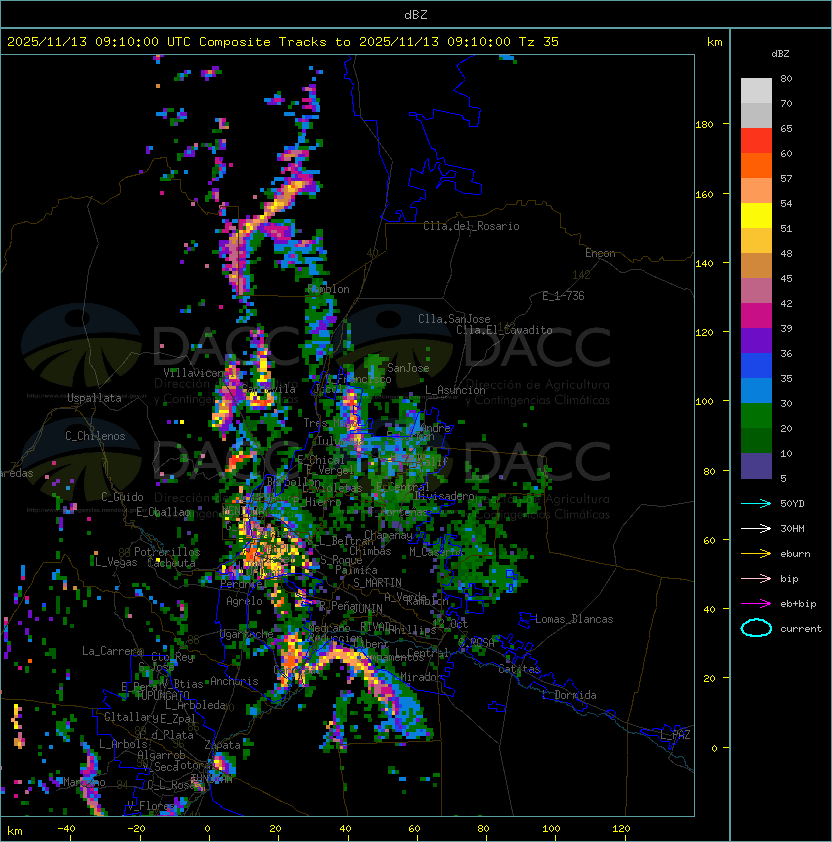Screen dimensions: 832x842
Task: Click the Agrelo map label
Action: pyautogui.click(x=244, y=601)
